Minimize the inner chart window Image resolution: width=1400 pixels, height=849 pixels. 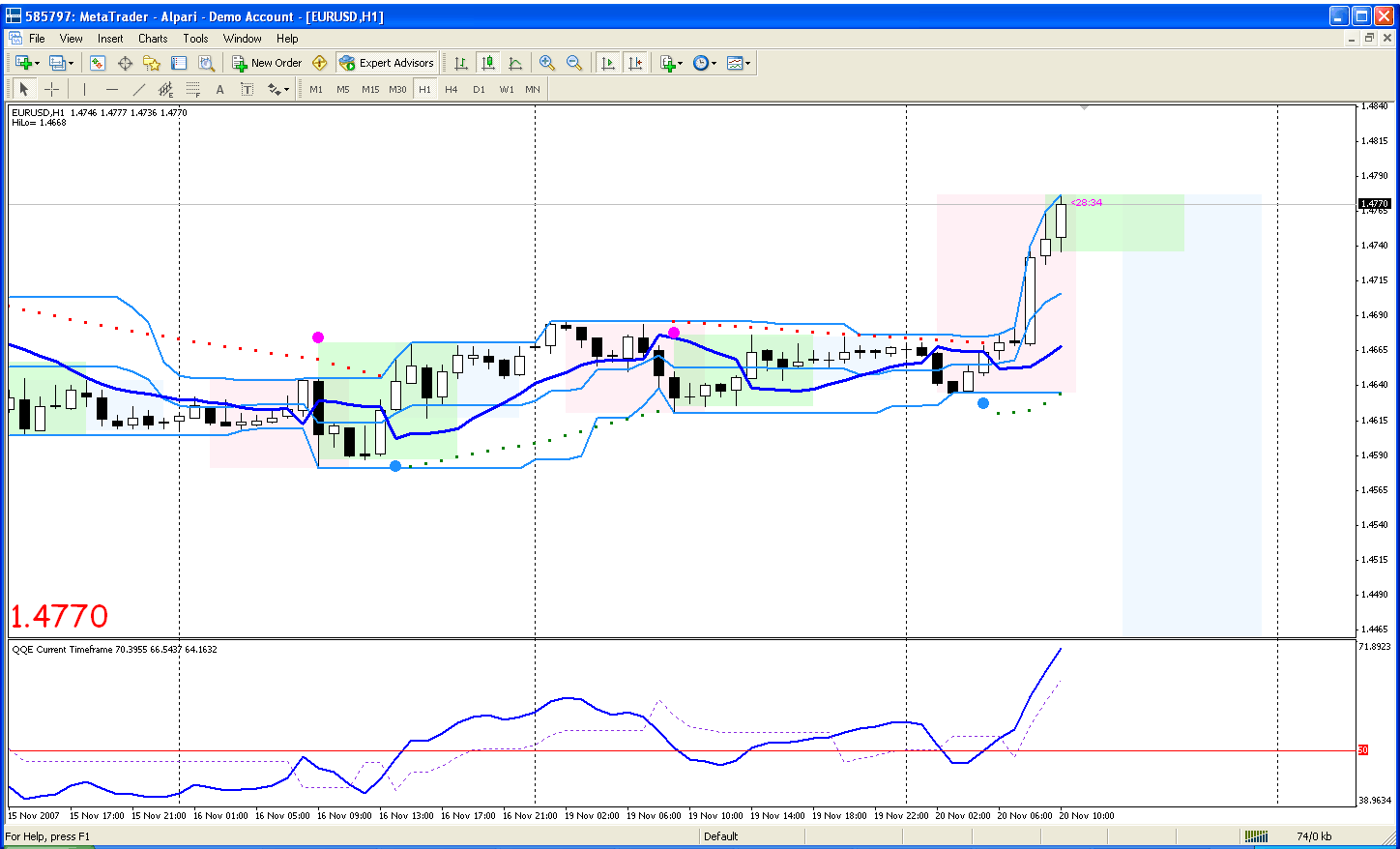(1352, 39)
